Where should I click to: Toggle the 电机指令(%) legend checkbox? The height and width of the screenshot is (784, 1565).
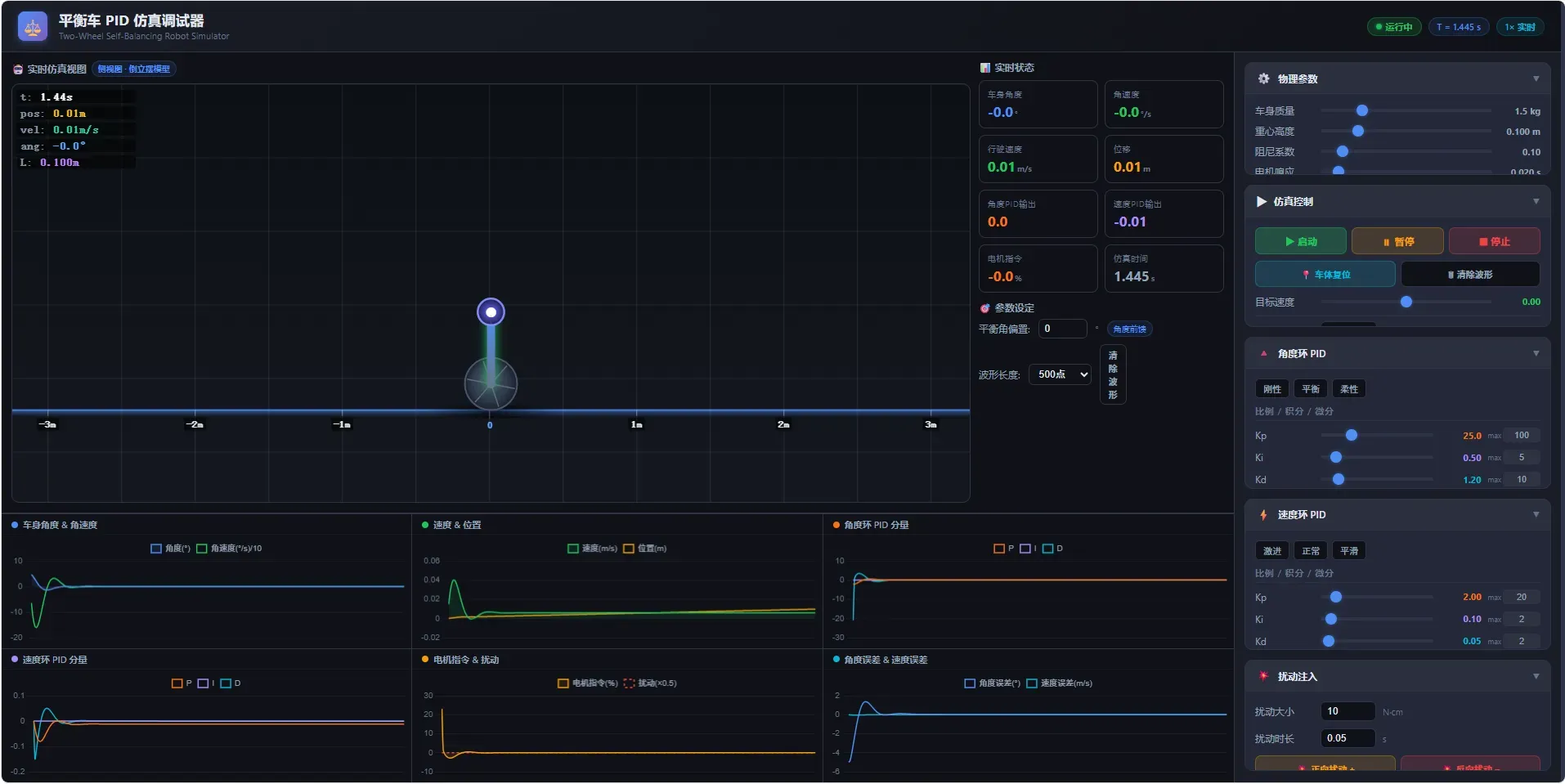[x=563, y=683]
